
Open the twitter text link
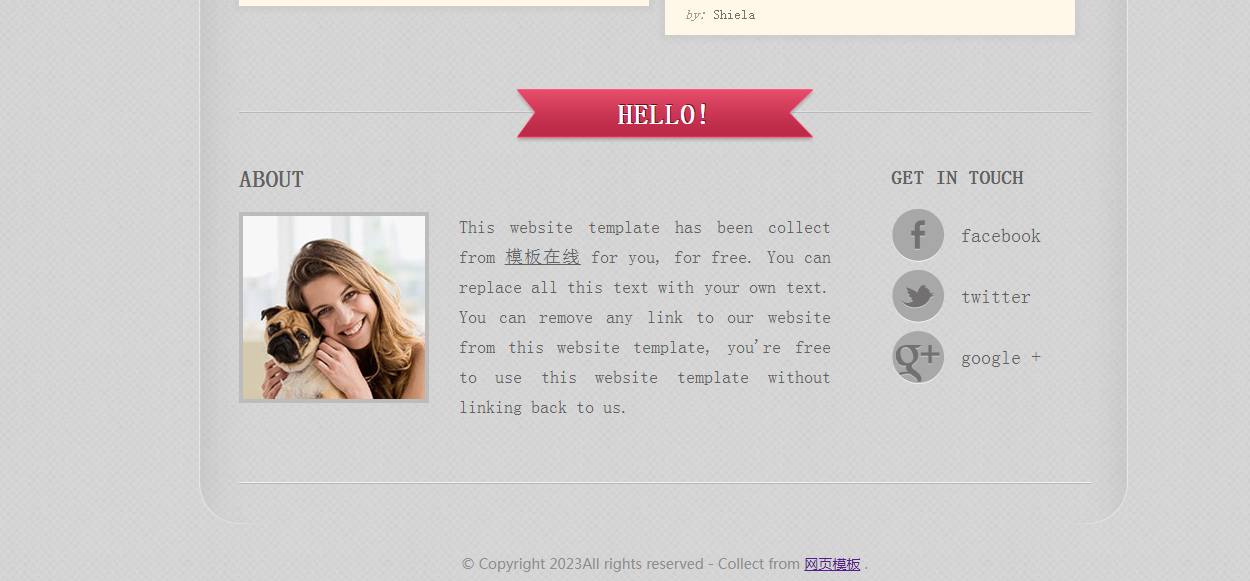[995, 297]
